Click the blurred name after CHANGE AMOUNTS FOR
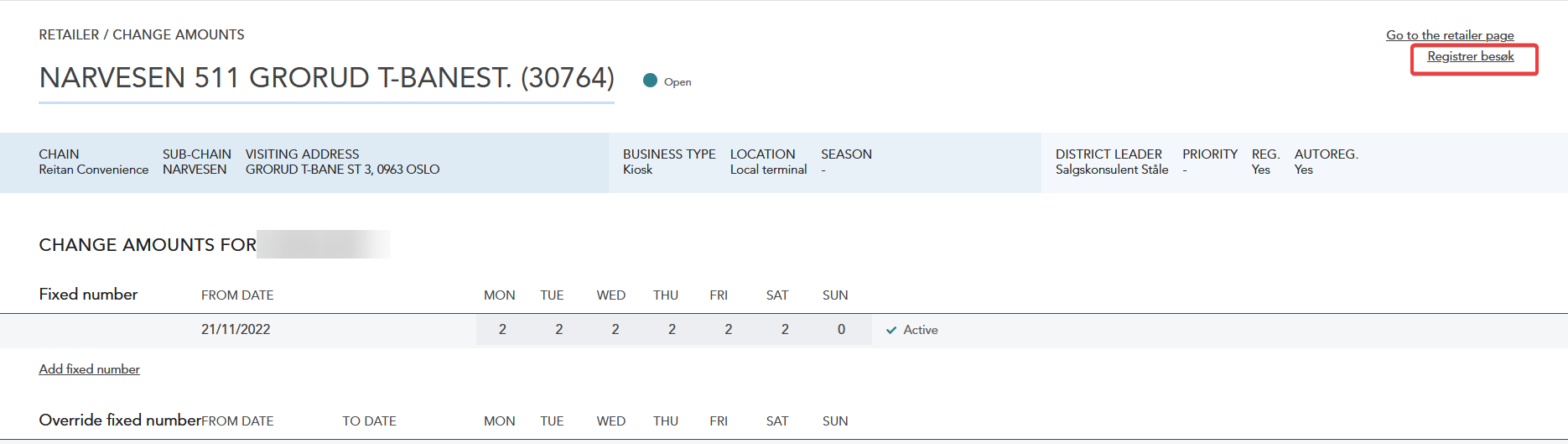The image size is (1568, 444). click(324, 244)
